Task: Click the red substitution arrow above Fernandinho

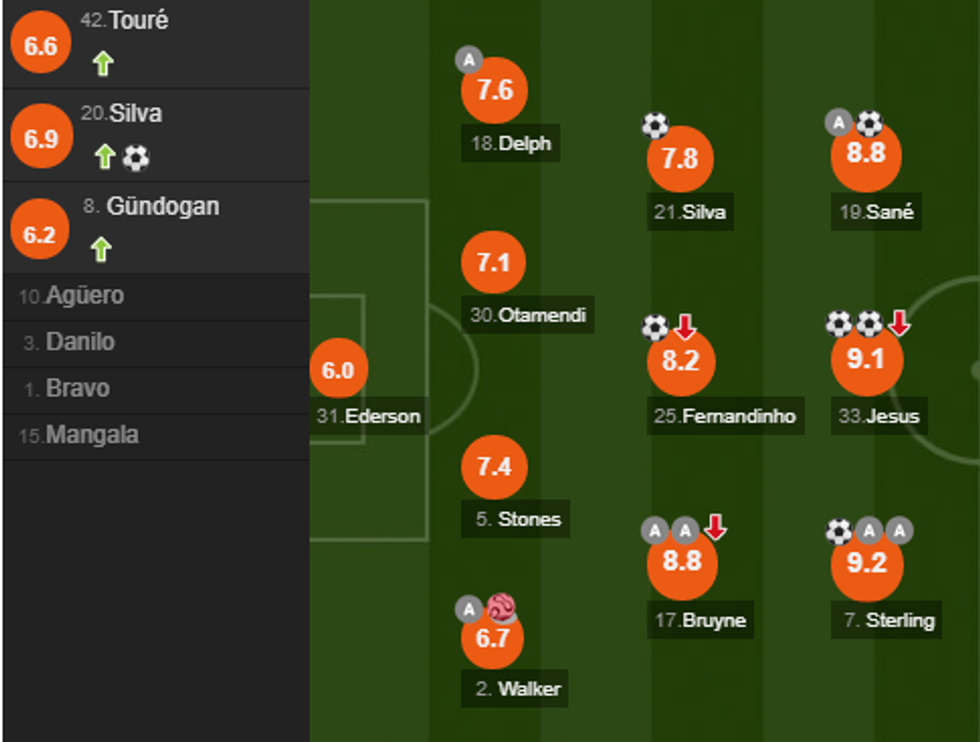Action: point(685,326)
